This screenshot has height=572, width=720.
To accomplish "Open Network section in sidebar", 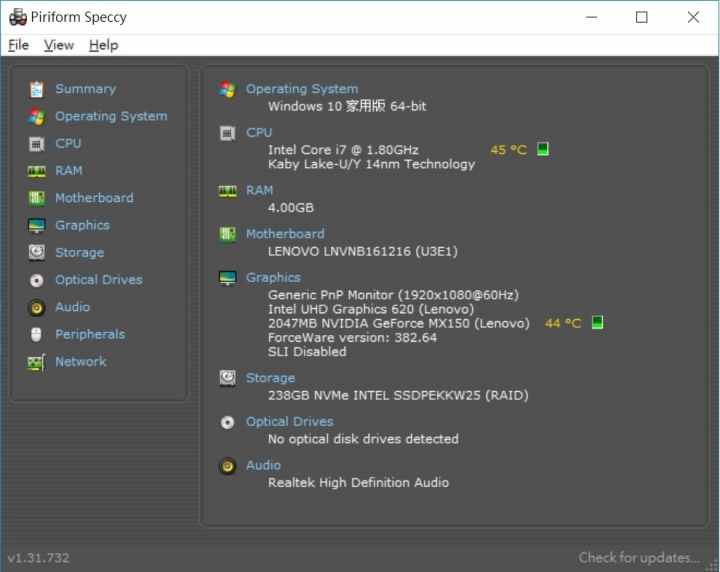I will (x=81, y=362).
